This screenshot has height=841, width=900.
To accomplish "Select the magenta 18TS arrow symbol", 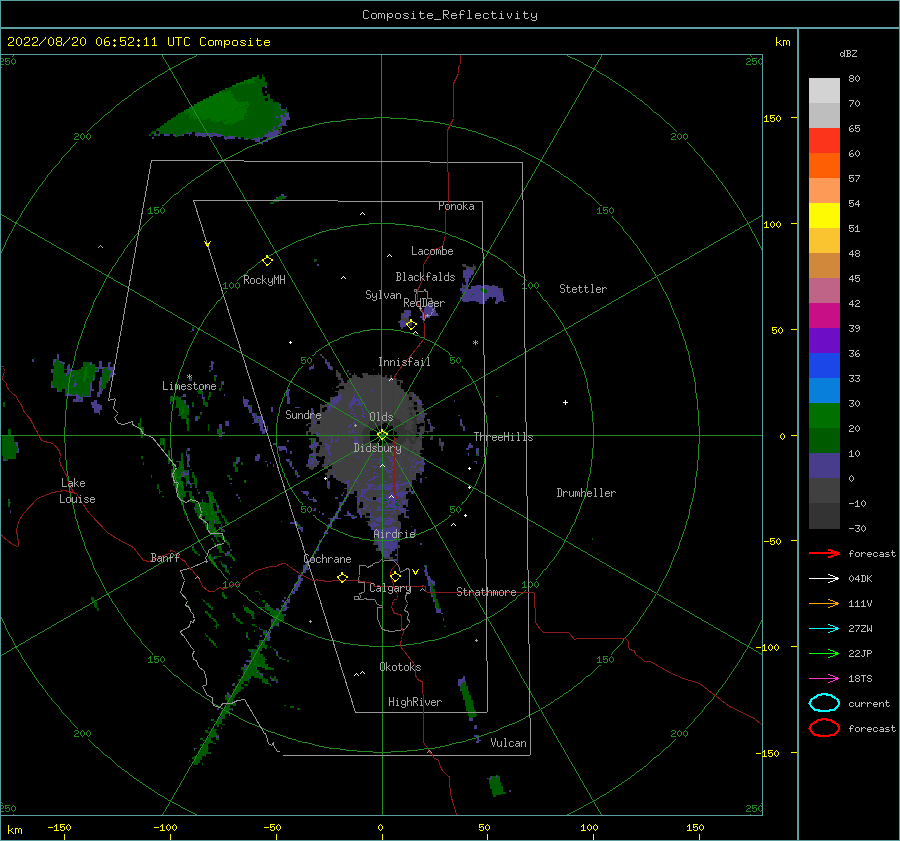I will pos(824,679).
